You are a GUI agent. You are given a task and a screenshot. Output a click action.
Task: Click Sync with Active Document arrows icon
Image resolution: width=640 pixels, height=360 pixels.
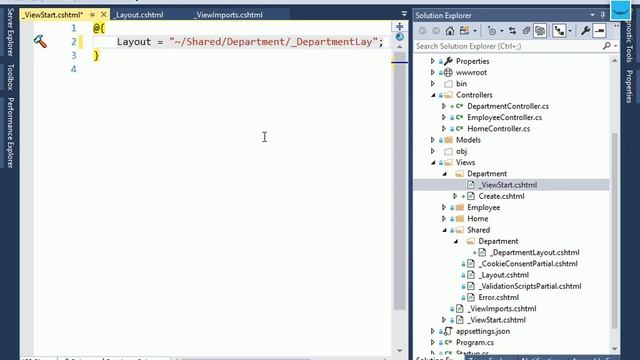pyautogui.click(x=513, y=31)
